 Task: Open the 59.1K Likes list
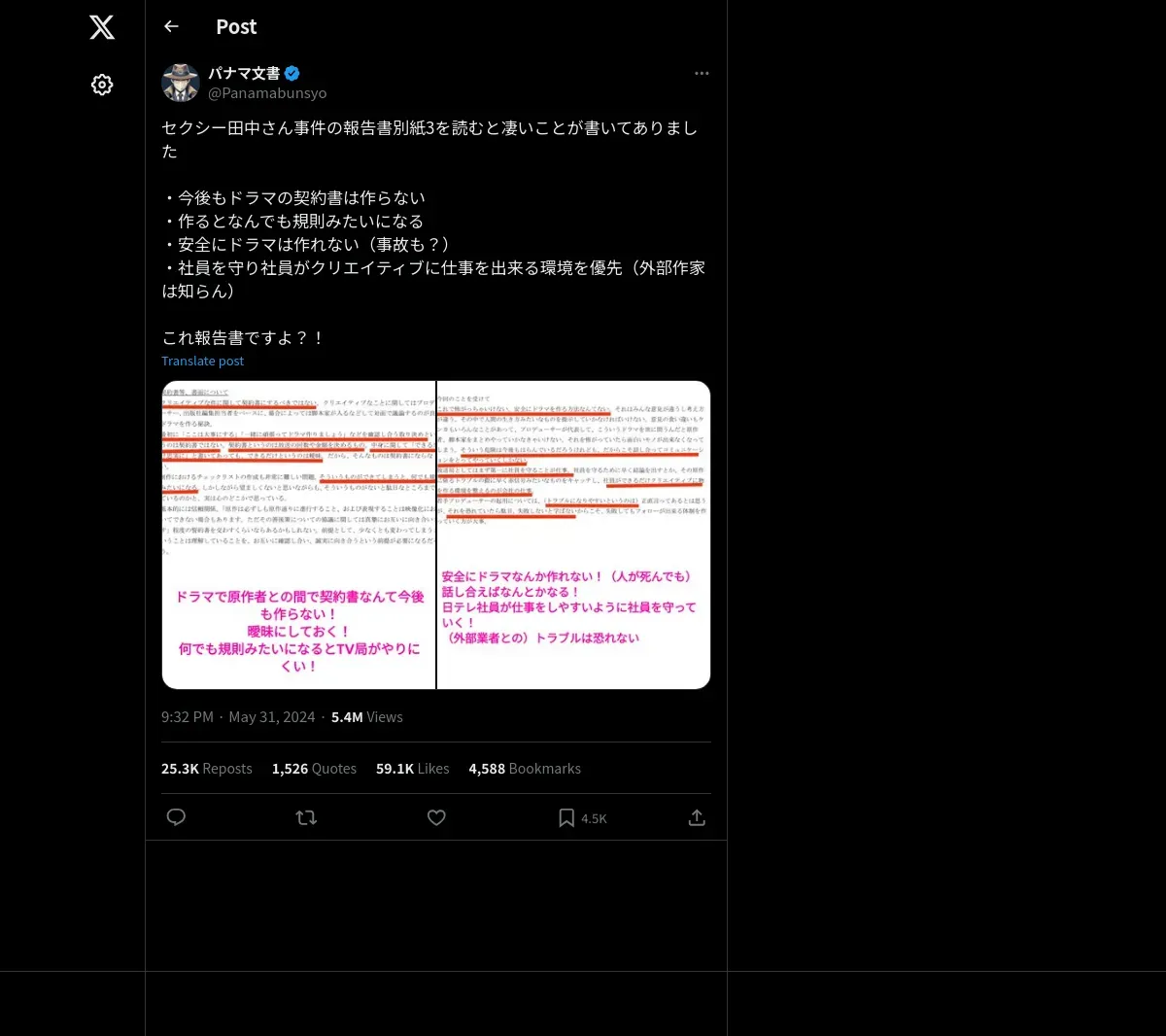[x=413, y=768]
